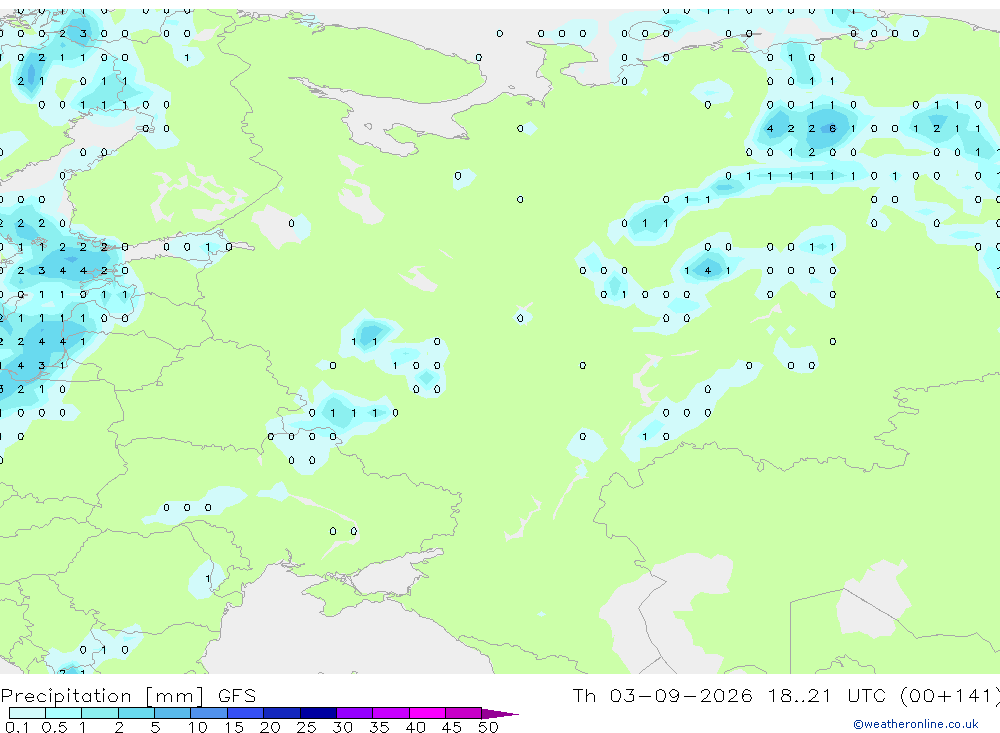Select the 30–35 mm violet legend swatch
This screenshot has width=1000, height=733.
pyautogui.click(x=354, y=713)
